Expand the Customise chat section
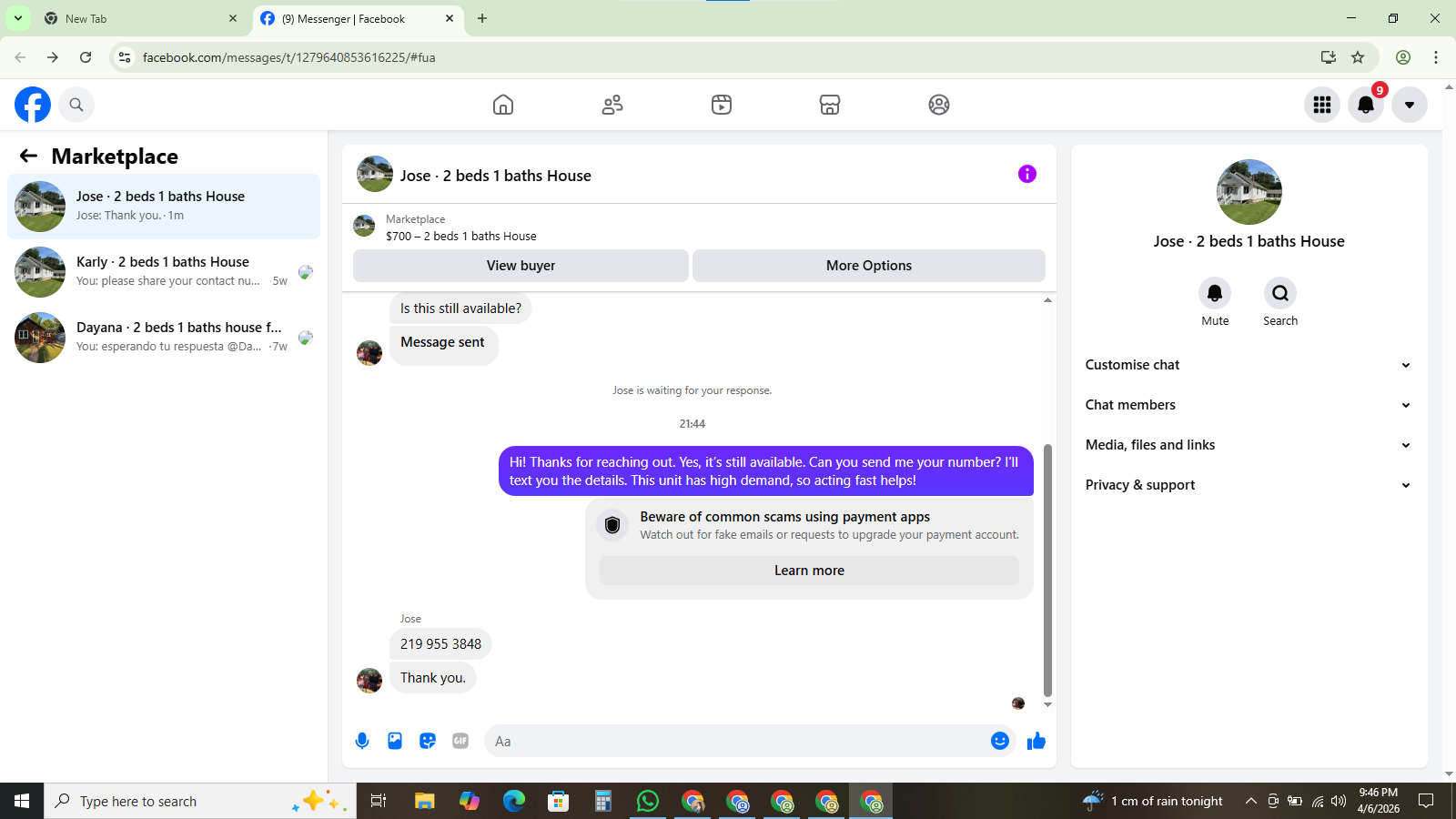 (x=1249, y=365)
